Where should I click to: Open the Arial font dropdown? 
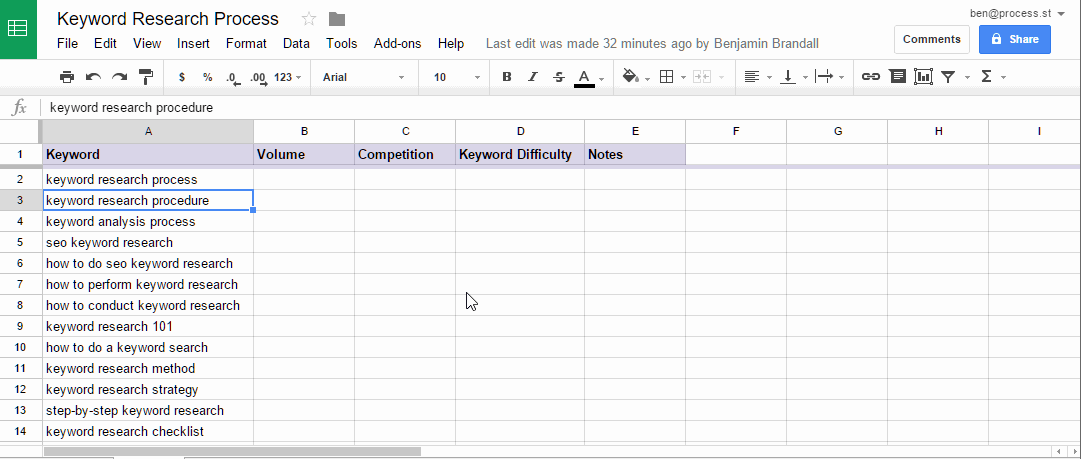[363, 77]
